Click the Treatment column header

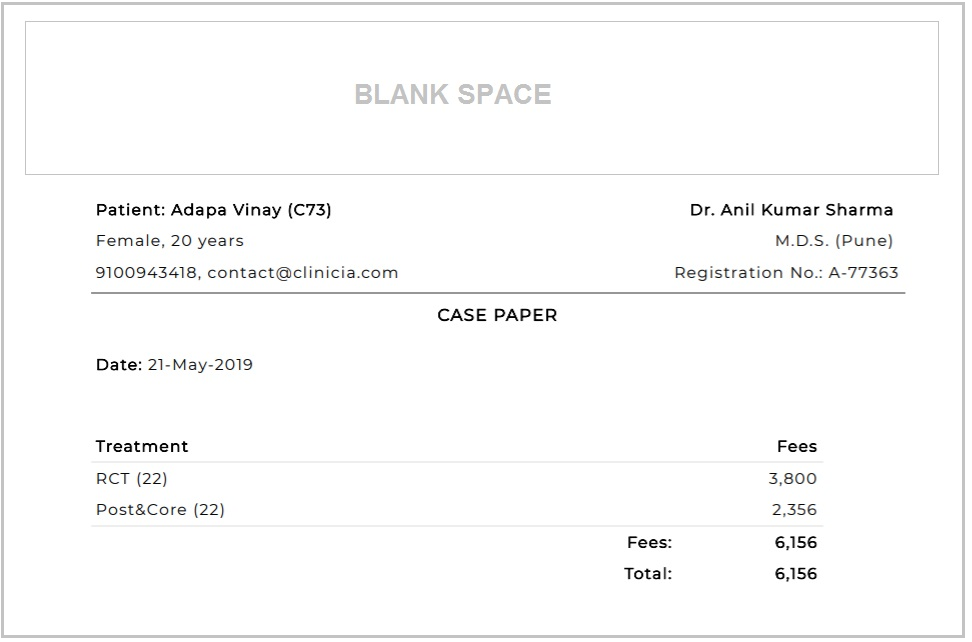[142, 447]
